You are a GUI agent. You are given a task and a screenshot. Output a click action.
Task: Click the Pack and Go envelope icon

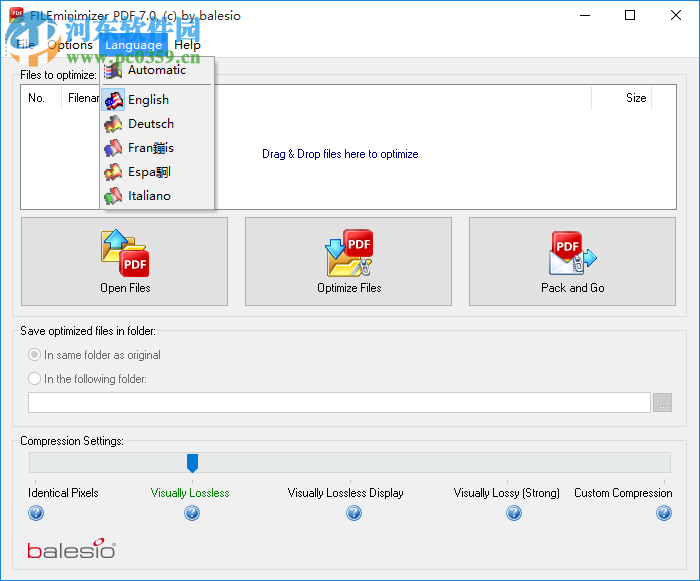[573, 253]
